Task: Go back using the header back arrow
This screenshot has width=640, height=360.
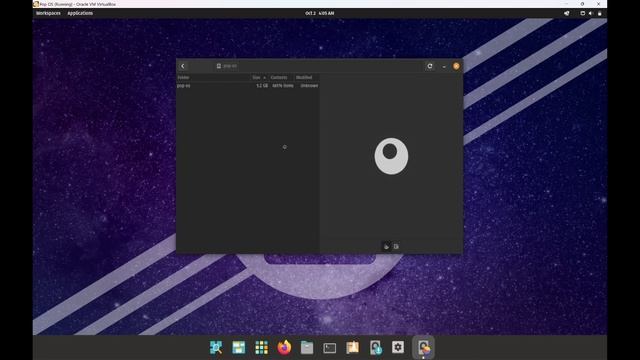Action: [x=182, y=66]
